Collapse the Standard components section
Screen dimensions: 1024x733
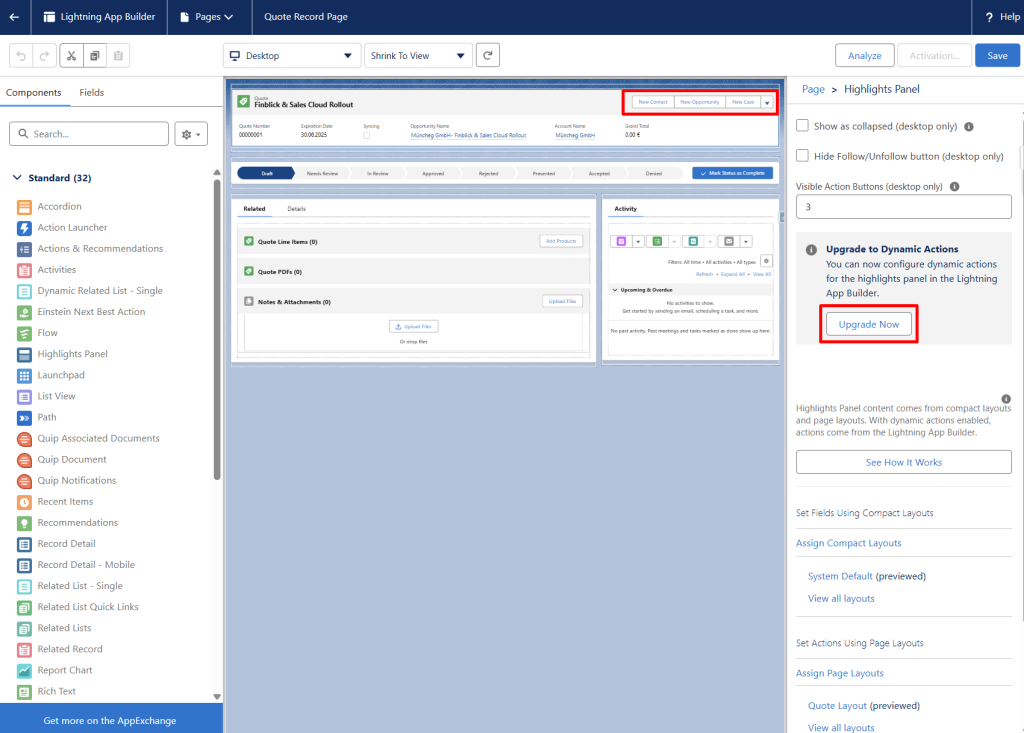click(17, 178)
